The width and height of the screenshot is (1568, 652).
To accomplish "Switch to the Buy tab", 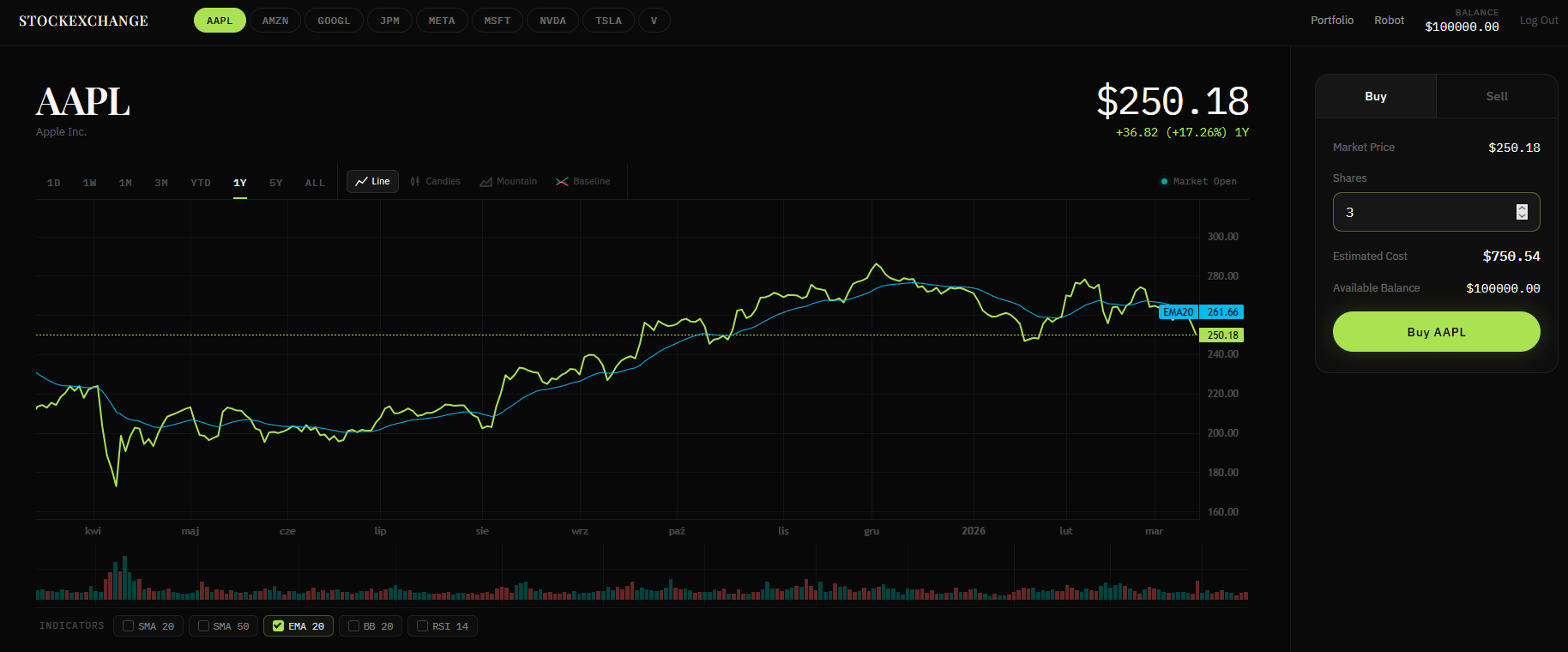I will coord(1376,96).
